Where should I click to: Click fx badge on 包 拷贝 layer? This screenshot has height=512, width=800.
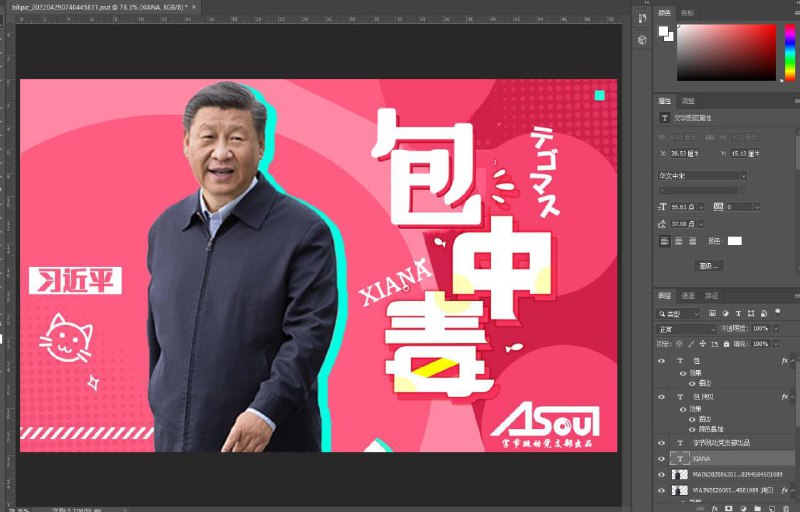tap(785, 396)
